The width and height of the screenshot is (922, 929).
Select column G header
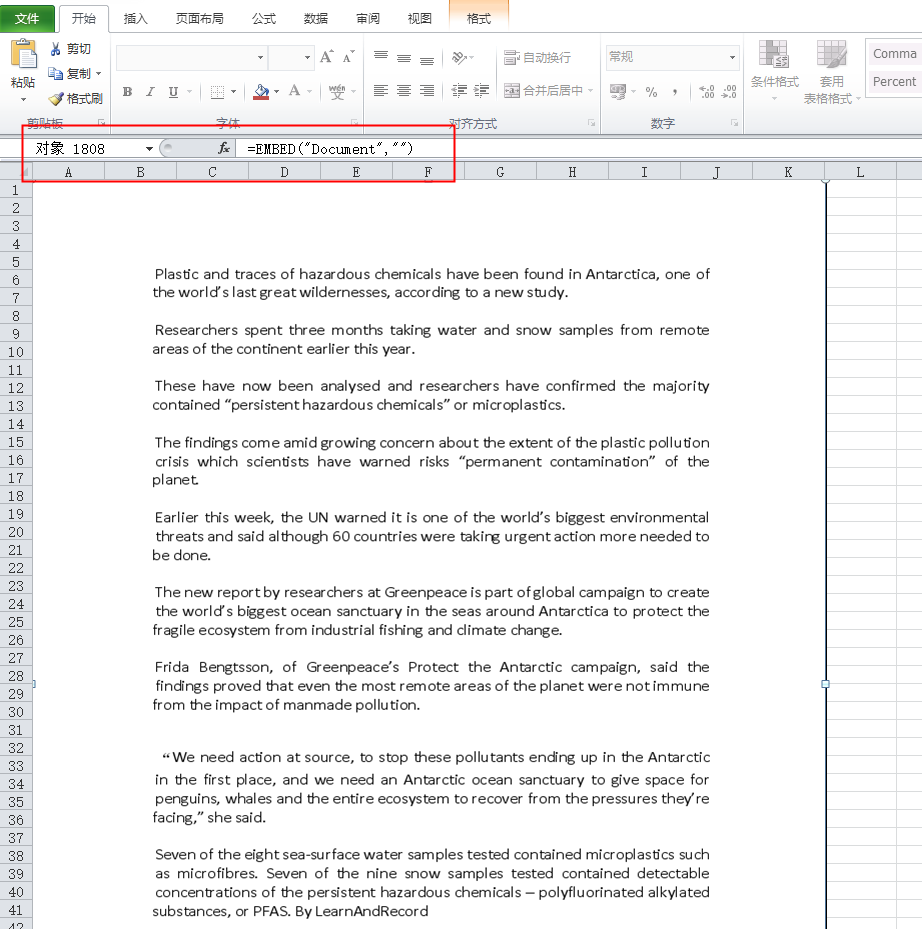pos(500,172)
